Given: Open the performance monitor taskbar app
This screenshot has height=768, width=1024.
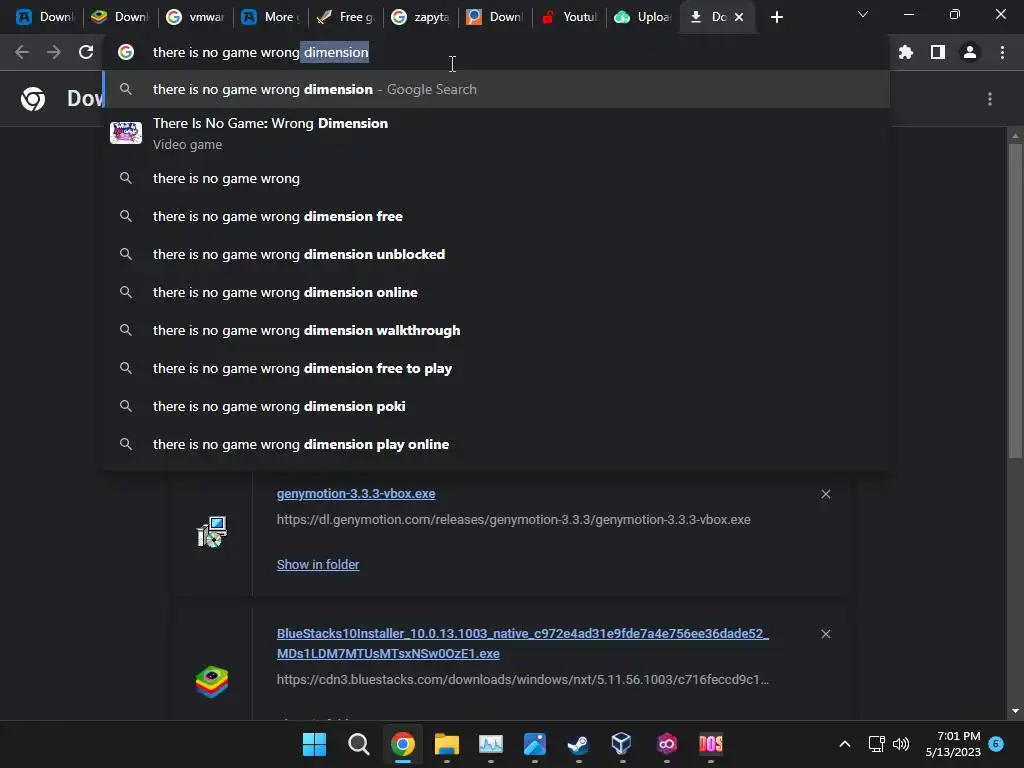Looking at the screenshot, I should (490, 744).
